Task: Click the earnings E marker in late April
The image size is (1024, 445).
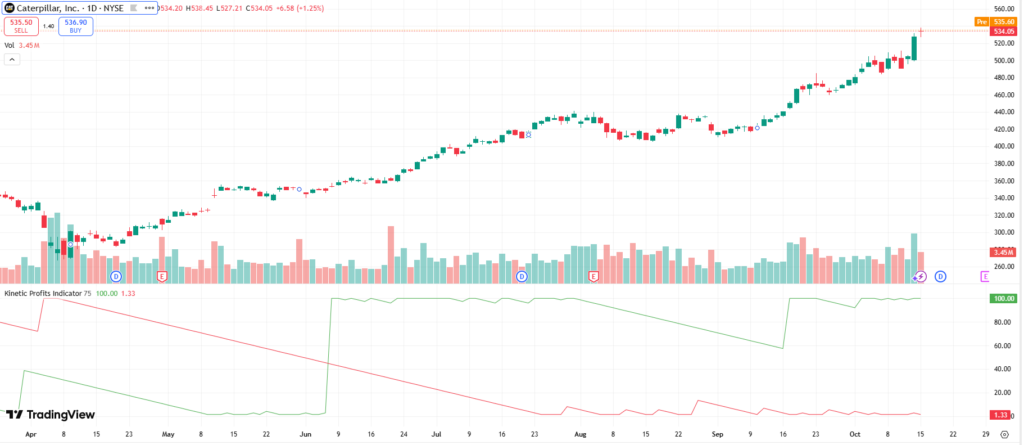Action: [161, 276]
